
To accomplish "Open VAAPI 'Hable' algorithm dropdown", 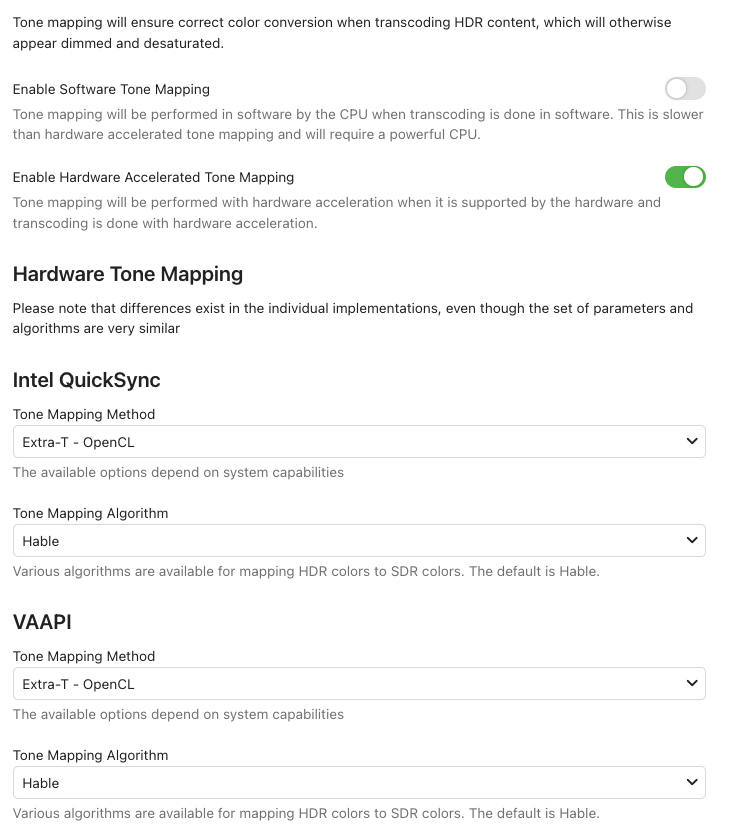I will point(359,783).
